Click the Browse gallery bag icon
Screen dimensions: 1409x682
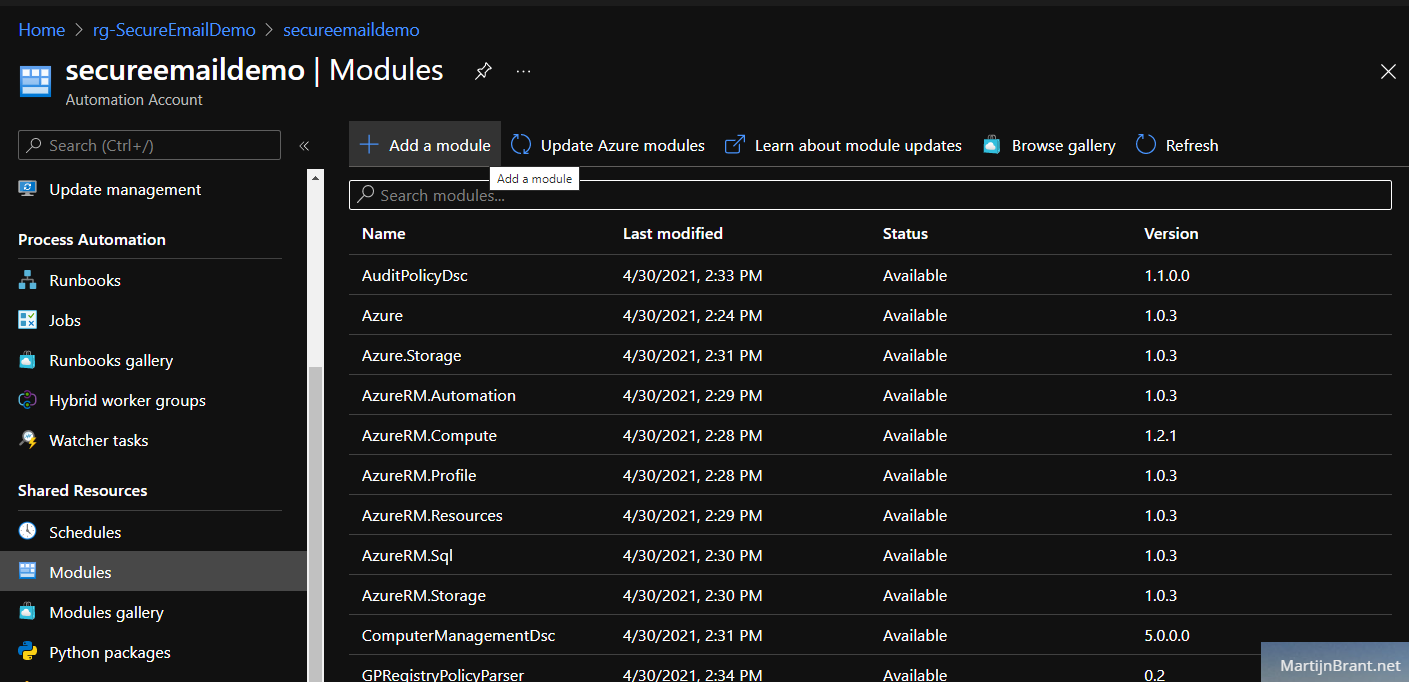[x=992, y=145]
